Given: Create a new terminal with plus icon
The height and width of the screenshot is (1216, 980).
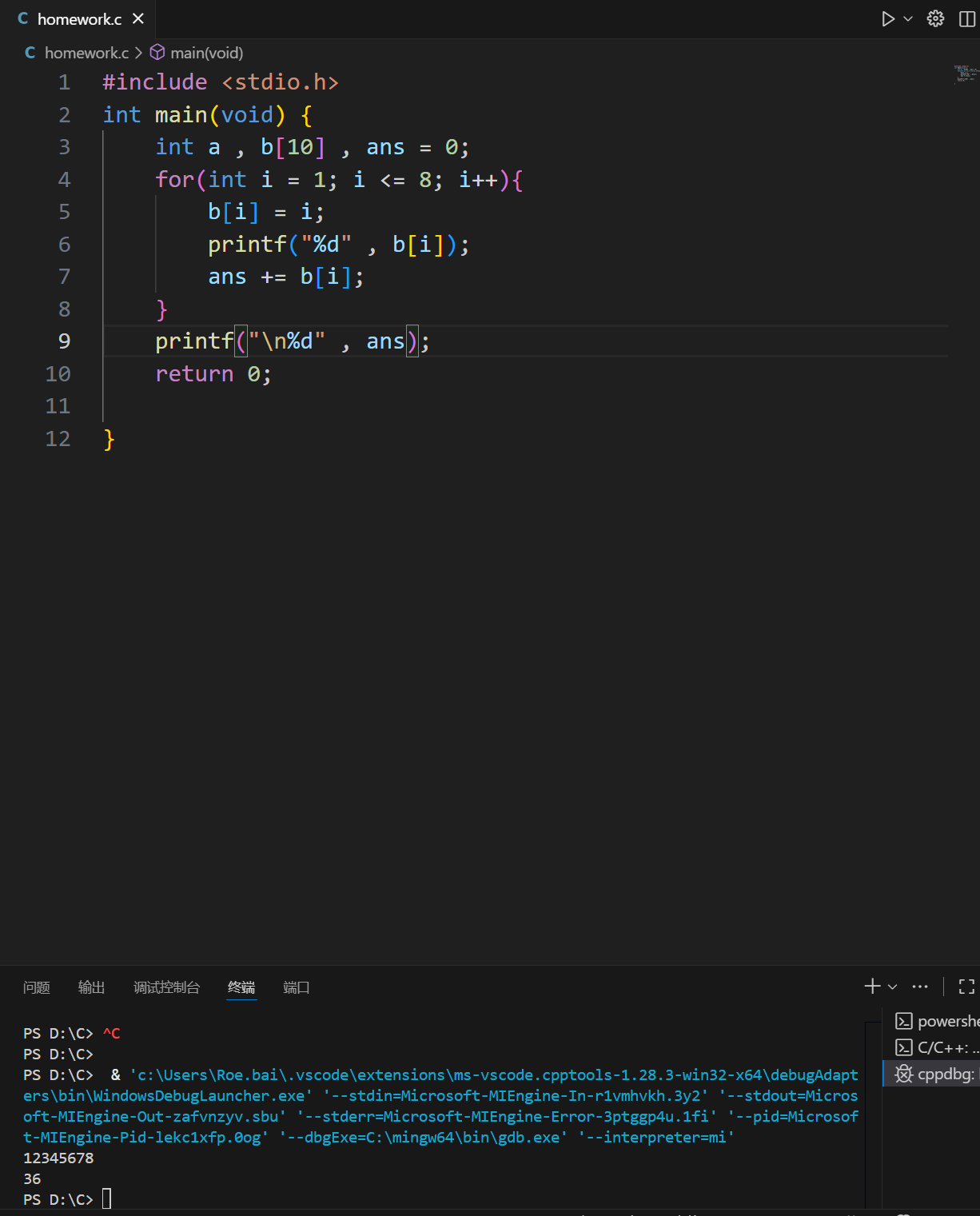Looking at the screenshot, I should tap(872, 987).
